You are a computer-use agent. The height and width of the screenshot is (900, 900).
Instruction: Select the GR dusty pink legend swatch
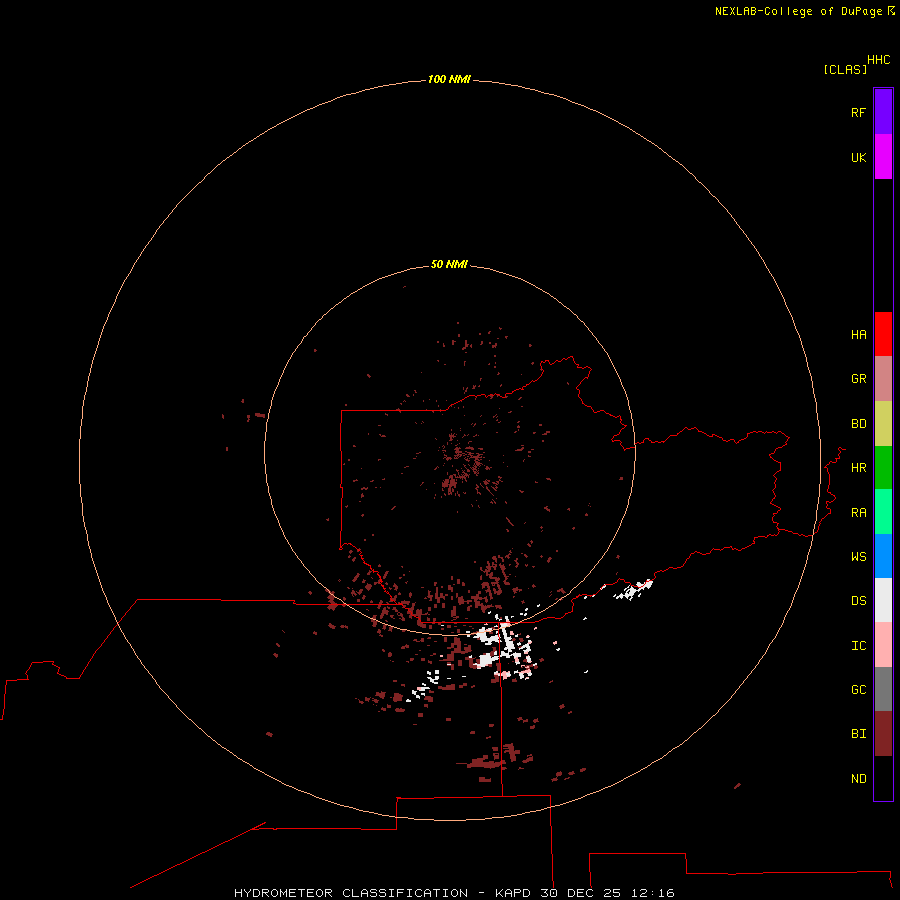(883, 379)
